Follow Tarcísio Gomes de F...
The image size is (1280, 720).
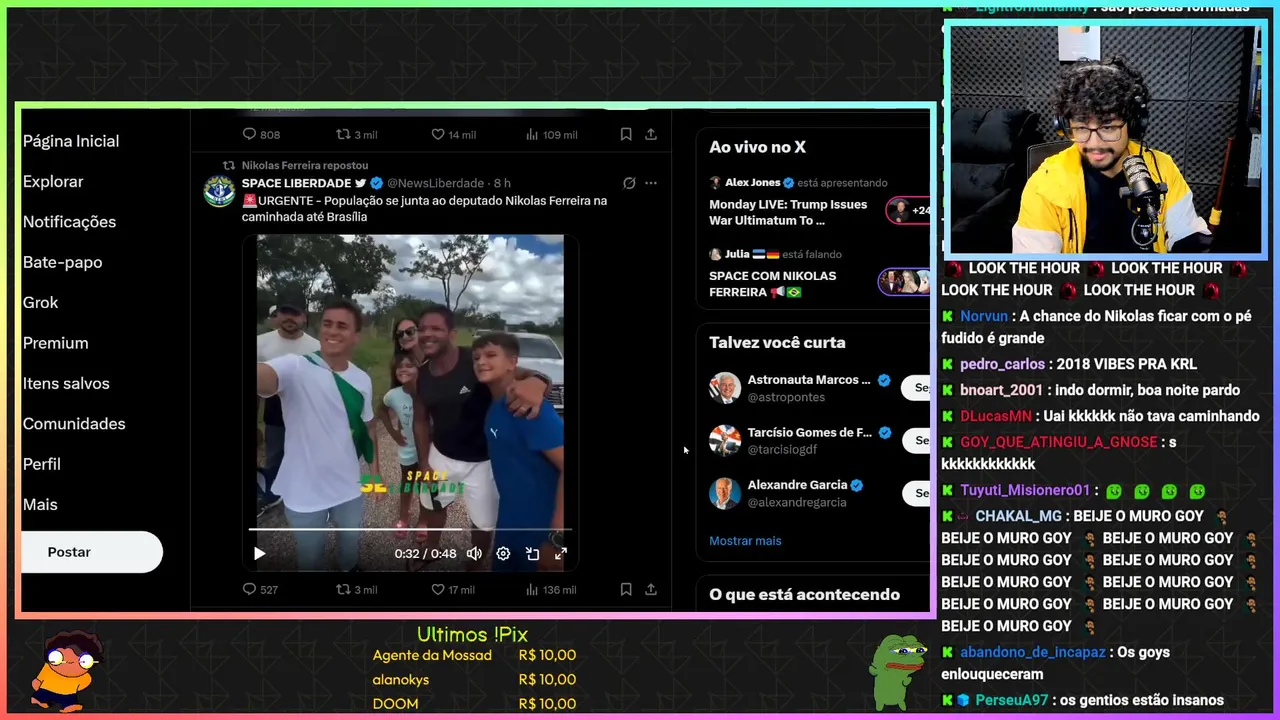point(916,440)
